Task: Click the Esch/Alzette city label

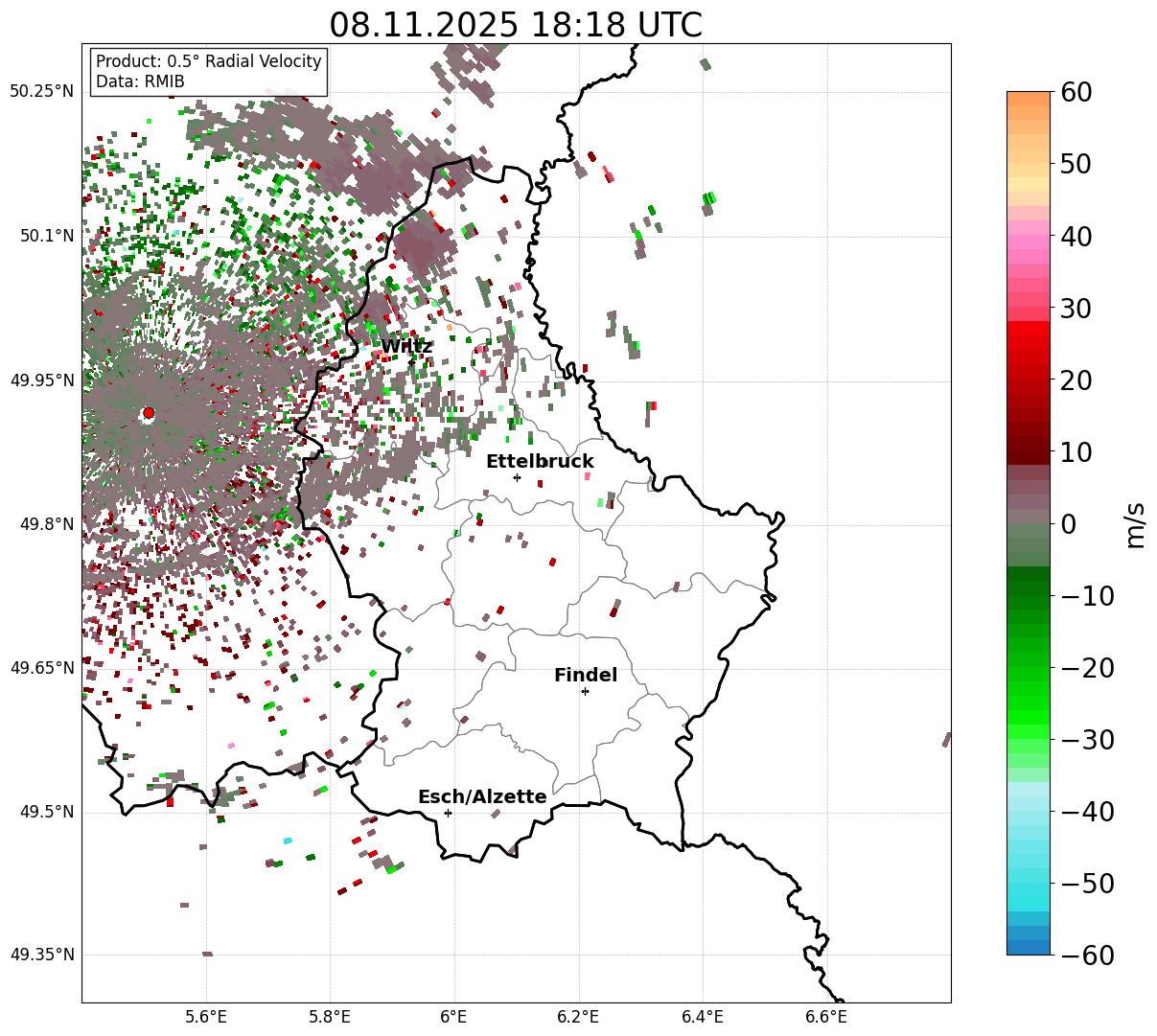Action: (x=482, y=797)
